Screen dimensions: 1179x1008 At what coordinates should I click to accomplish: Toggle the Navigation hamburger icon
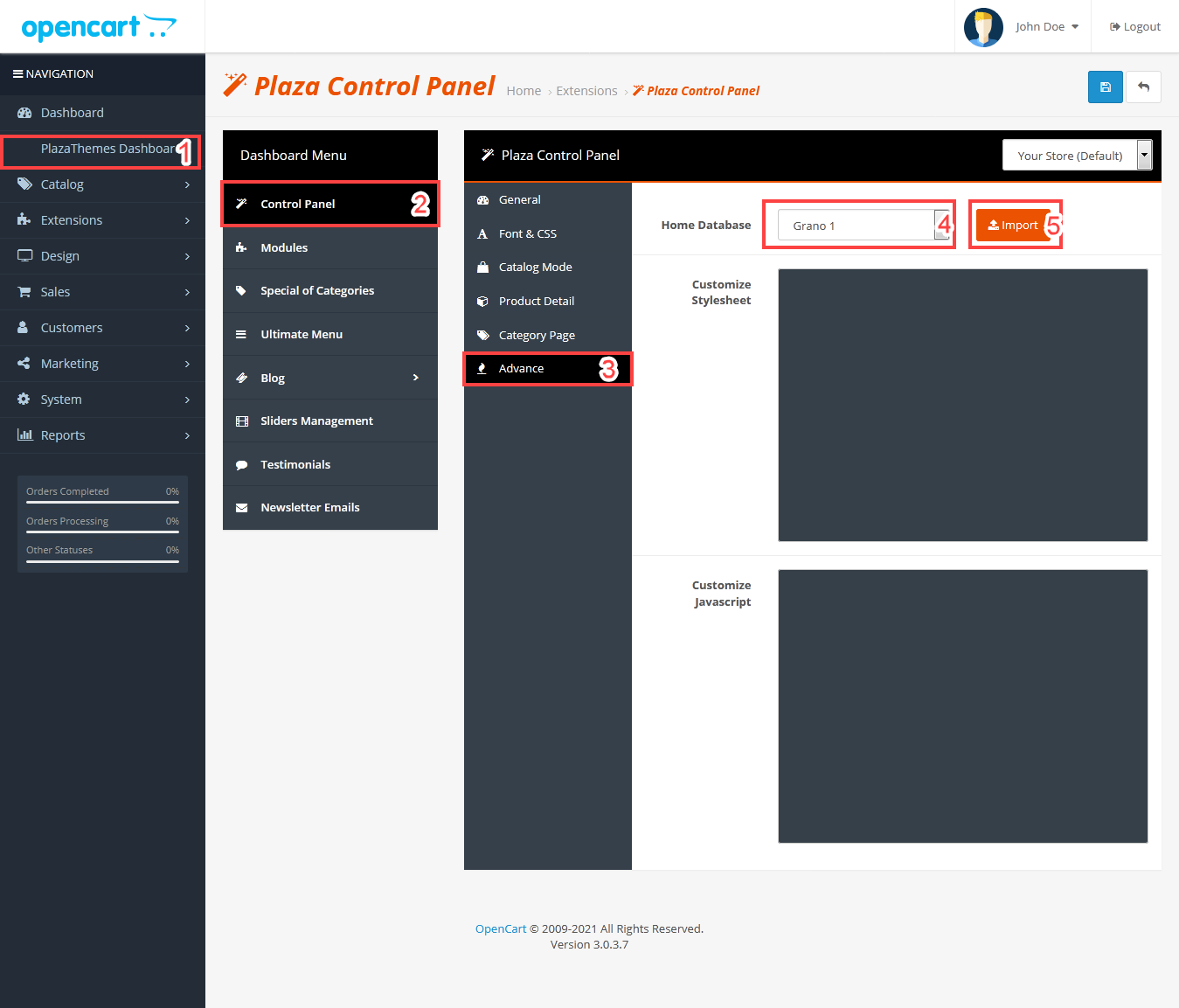(x=17, y=74)
